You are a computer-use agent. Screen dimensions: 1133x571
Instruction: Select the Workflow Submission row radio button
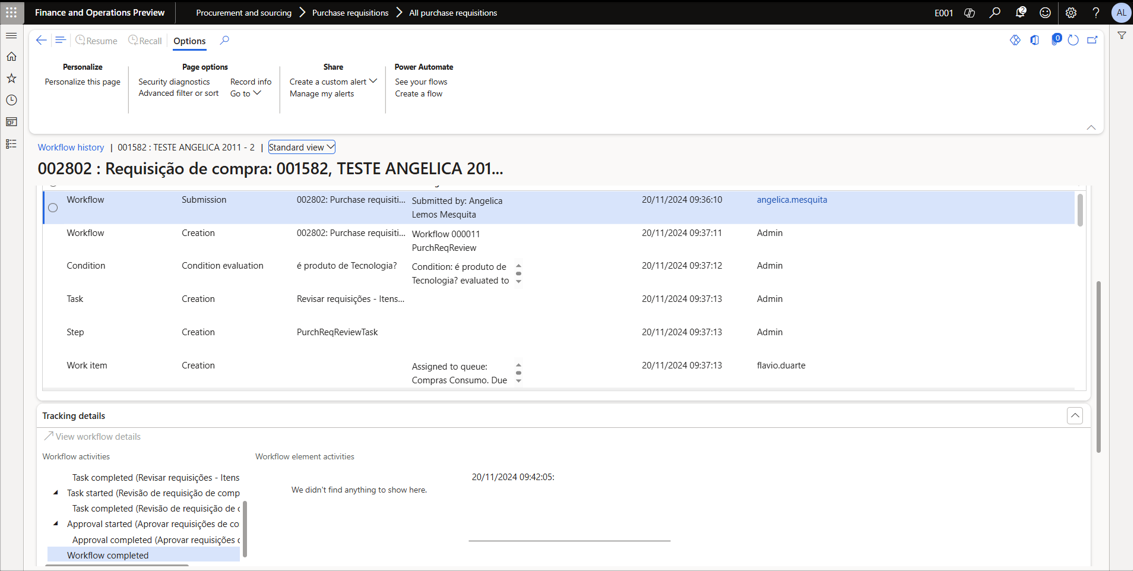[x=53, y=208]
